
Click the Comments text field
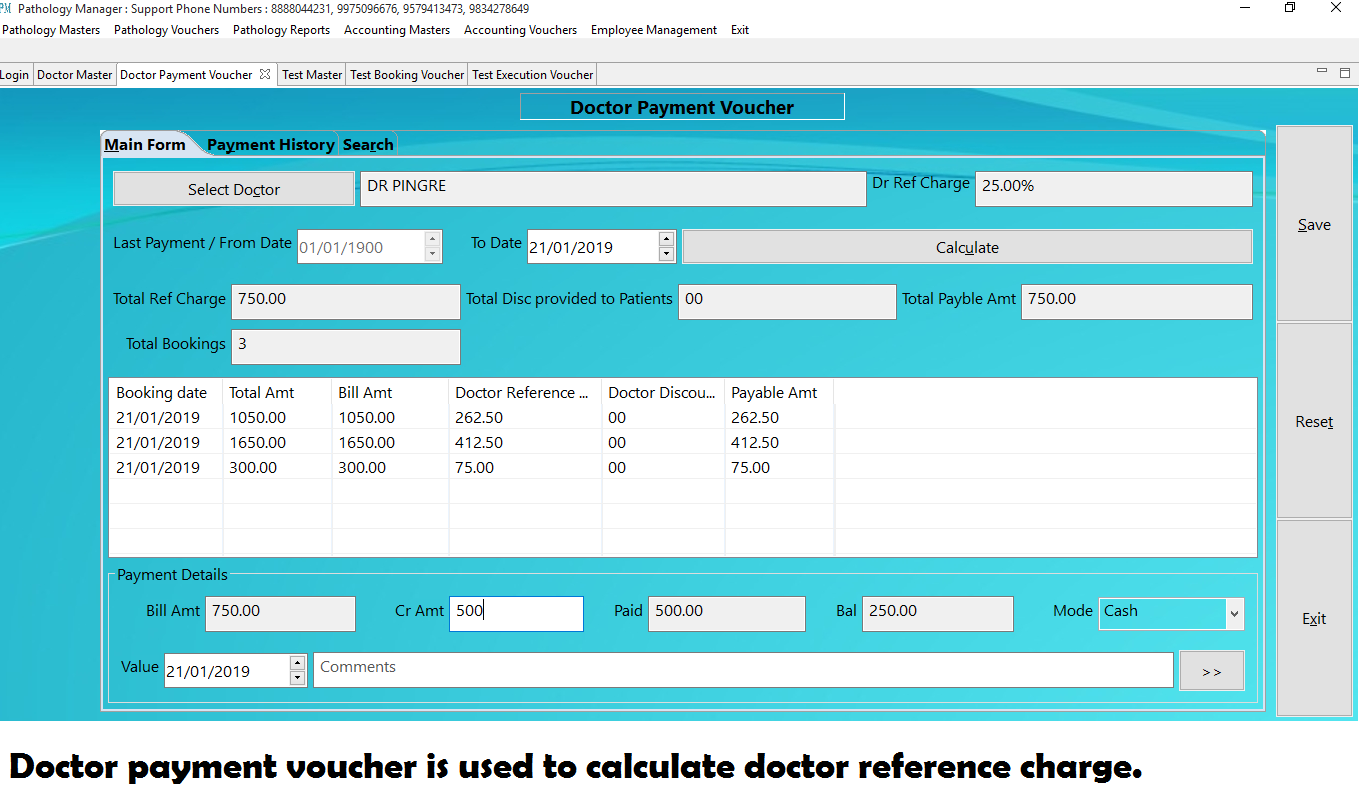click(x=743, y=670)
